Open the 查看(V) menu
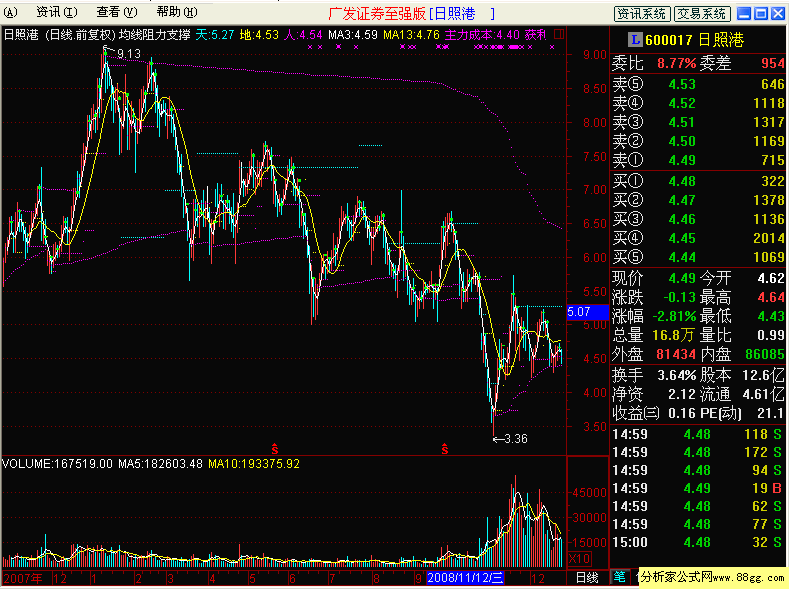The width and height of the screenshot is (789, 589). 116,12
